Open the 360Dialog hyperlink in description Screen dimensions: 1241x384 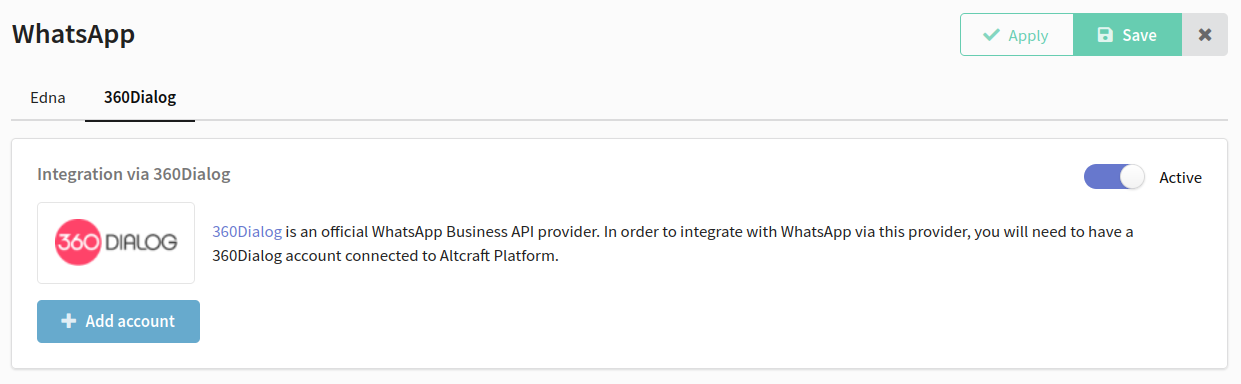[247, 231]
